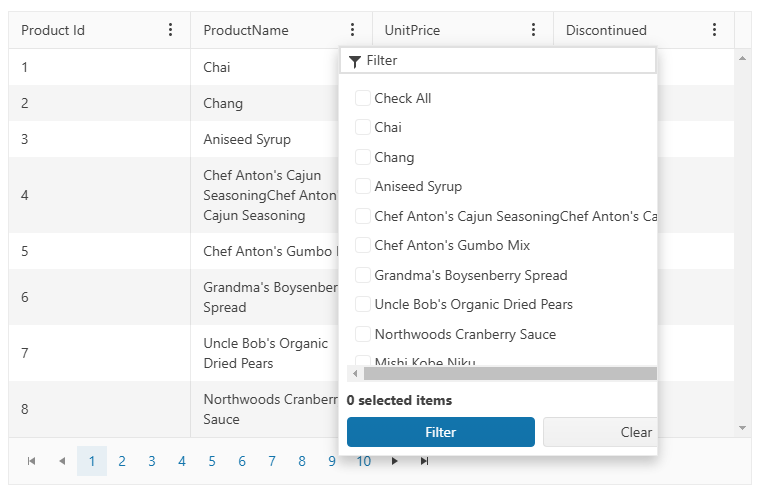Go to the next page arrow
Screen dimensions: 760x488
[394, 461]
